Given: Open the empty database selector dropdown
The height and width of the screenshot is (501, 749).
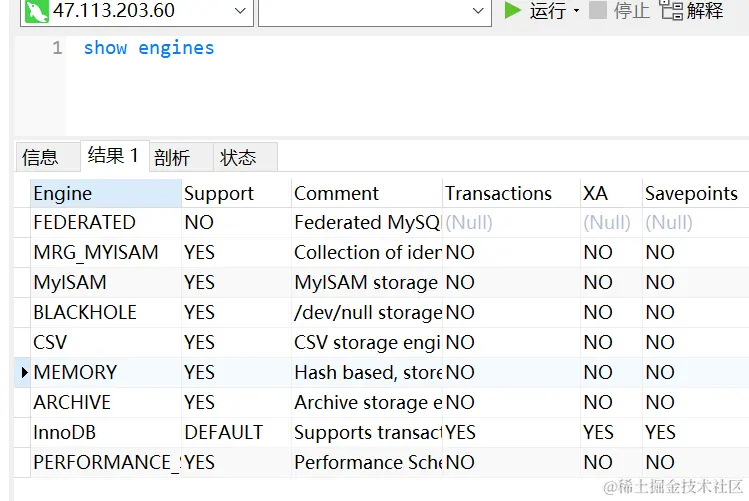Looking at the screenshot, I should tap(478, 11).
